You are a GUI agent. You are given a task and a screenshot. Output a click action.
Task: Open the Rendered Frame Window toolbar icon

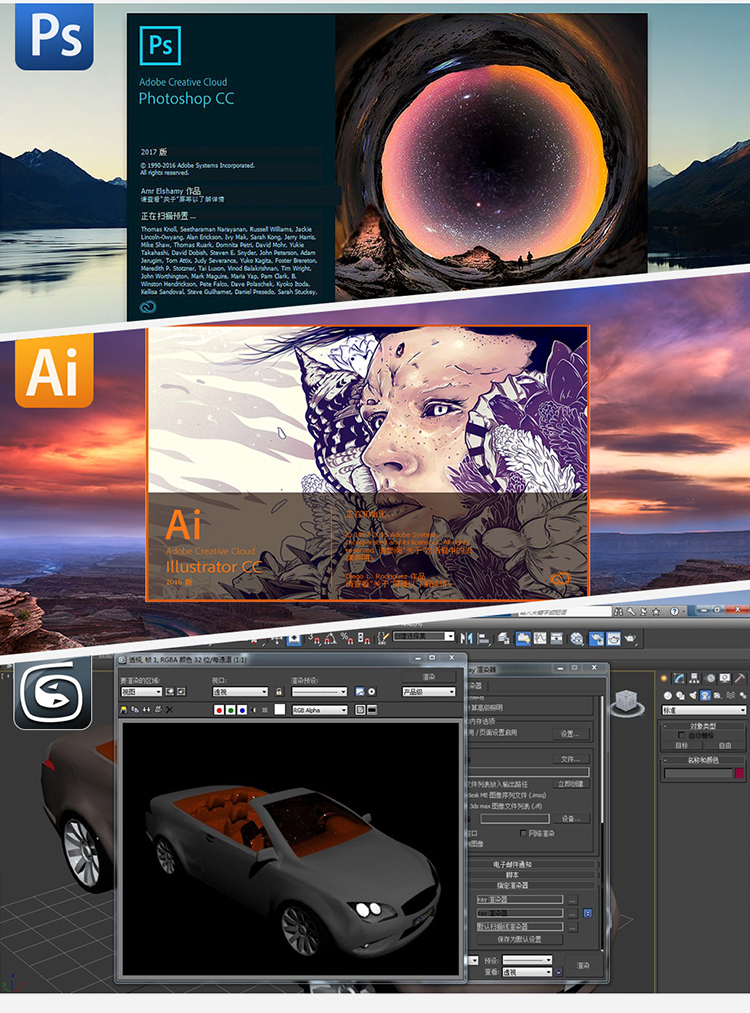613,638
